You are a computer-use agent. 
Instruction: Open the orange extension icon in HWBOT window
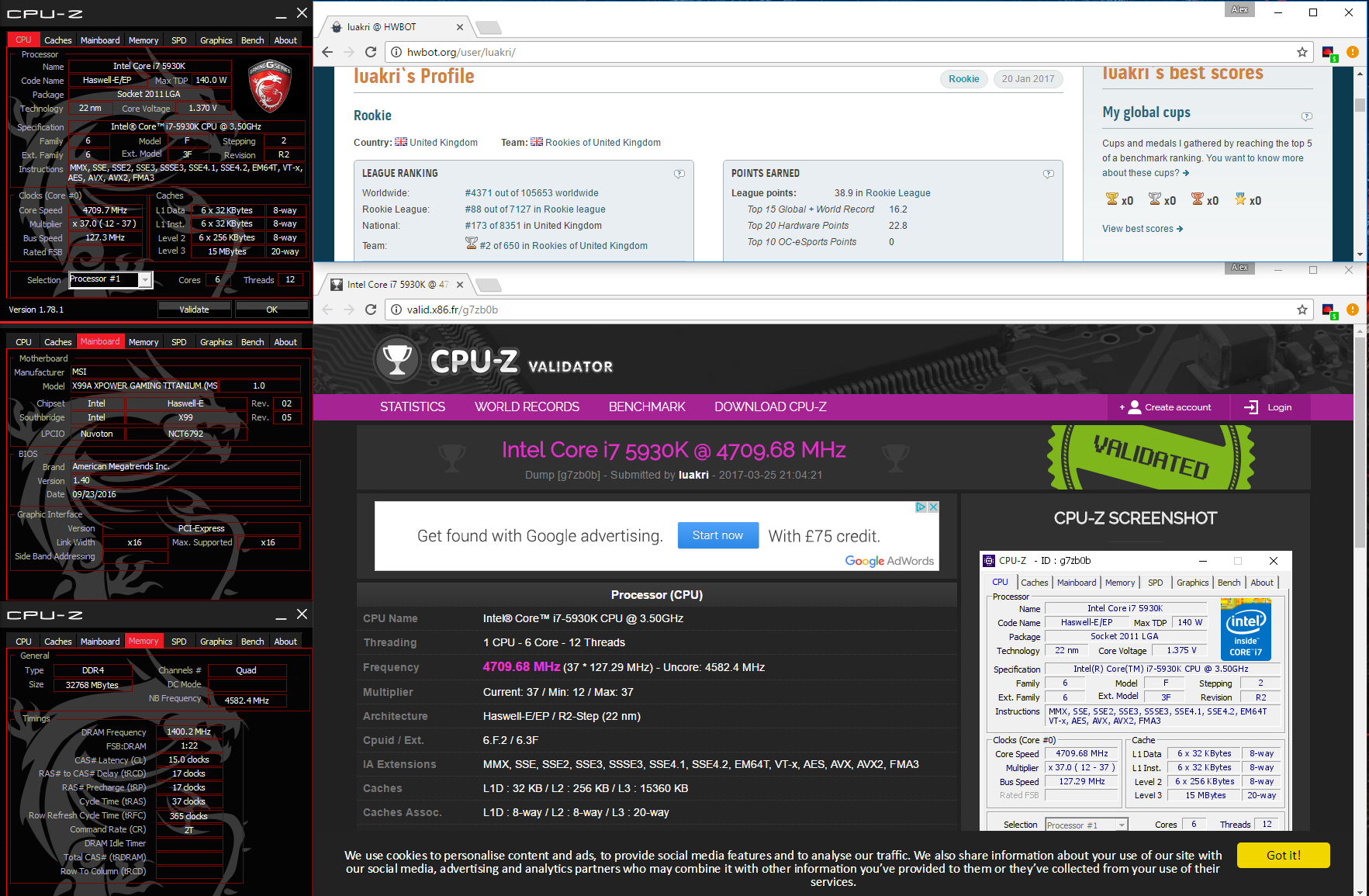(1353, 52)
